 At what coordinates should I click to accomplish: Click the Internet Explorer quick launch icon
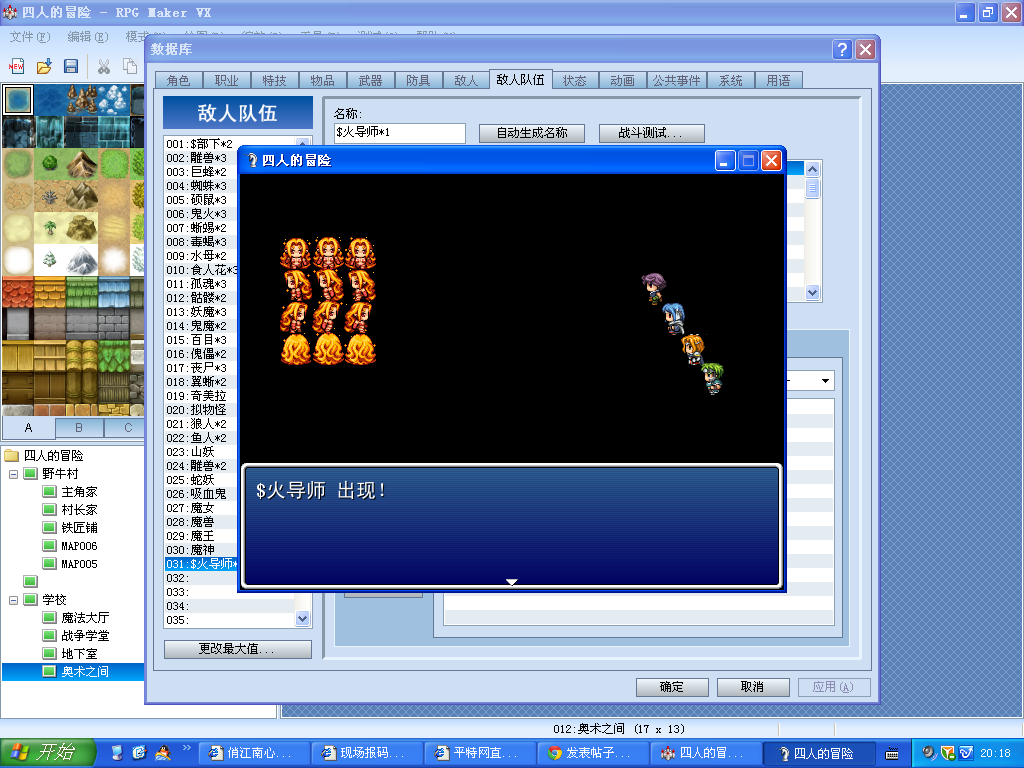(139, 753)
